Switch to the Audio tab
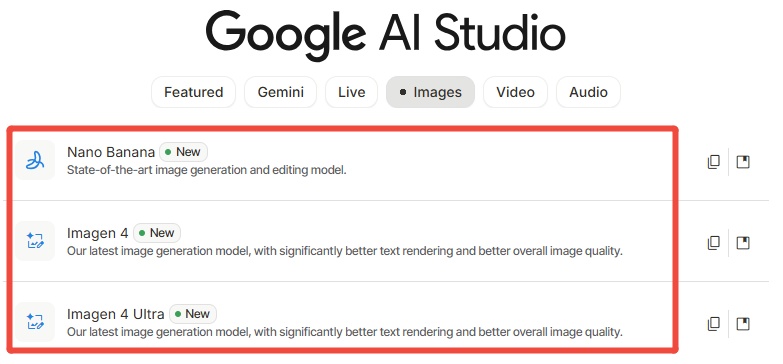 (588, 92)
